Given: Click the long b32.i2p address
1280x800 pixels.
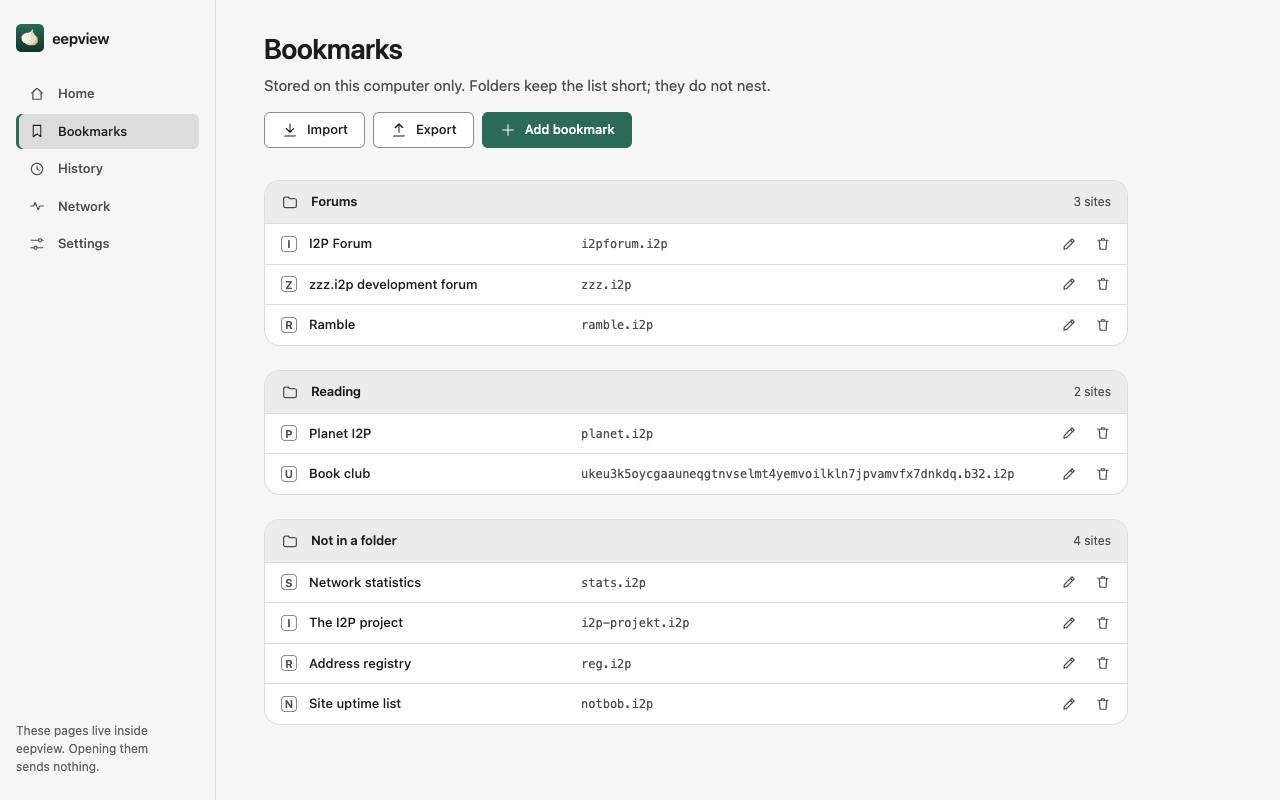Looking at the screenshot, I should [x=798, y=474].
